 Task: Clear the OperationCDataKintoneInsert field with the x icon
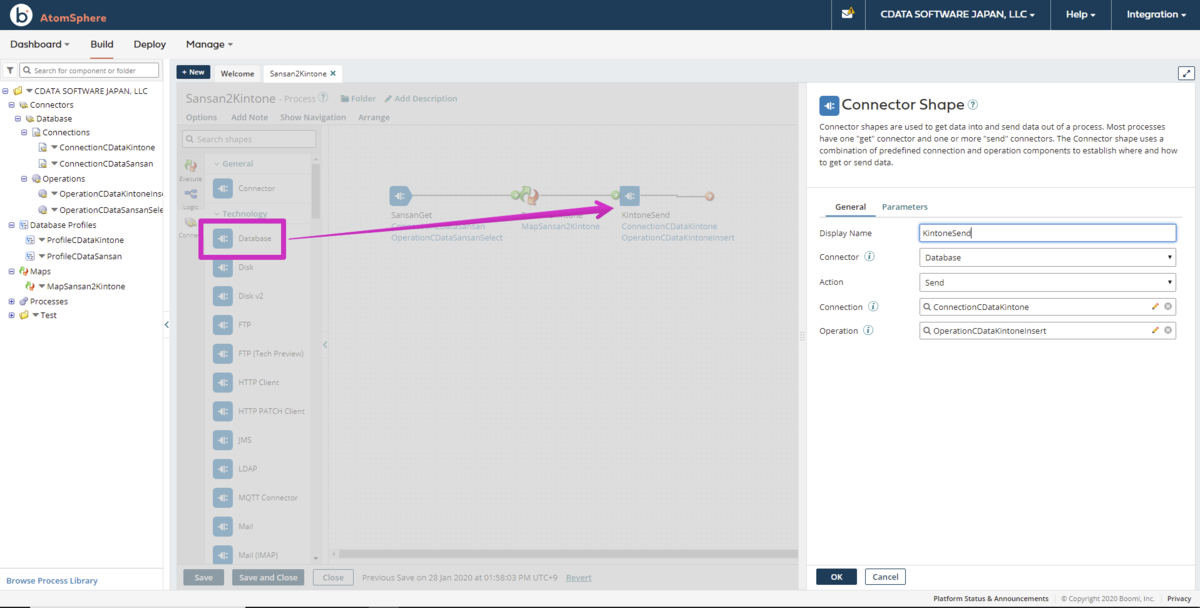pyautogui.click(x=1168, y=330)
